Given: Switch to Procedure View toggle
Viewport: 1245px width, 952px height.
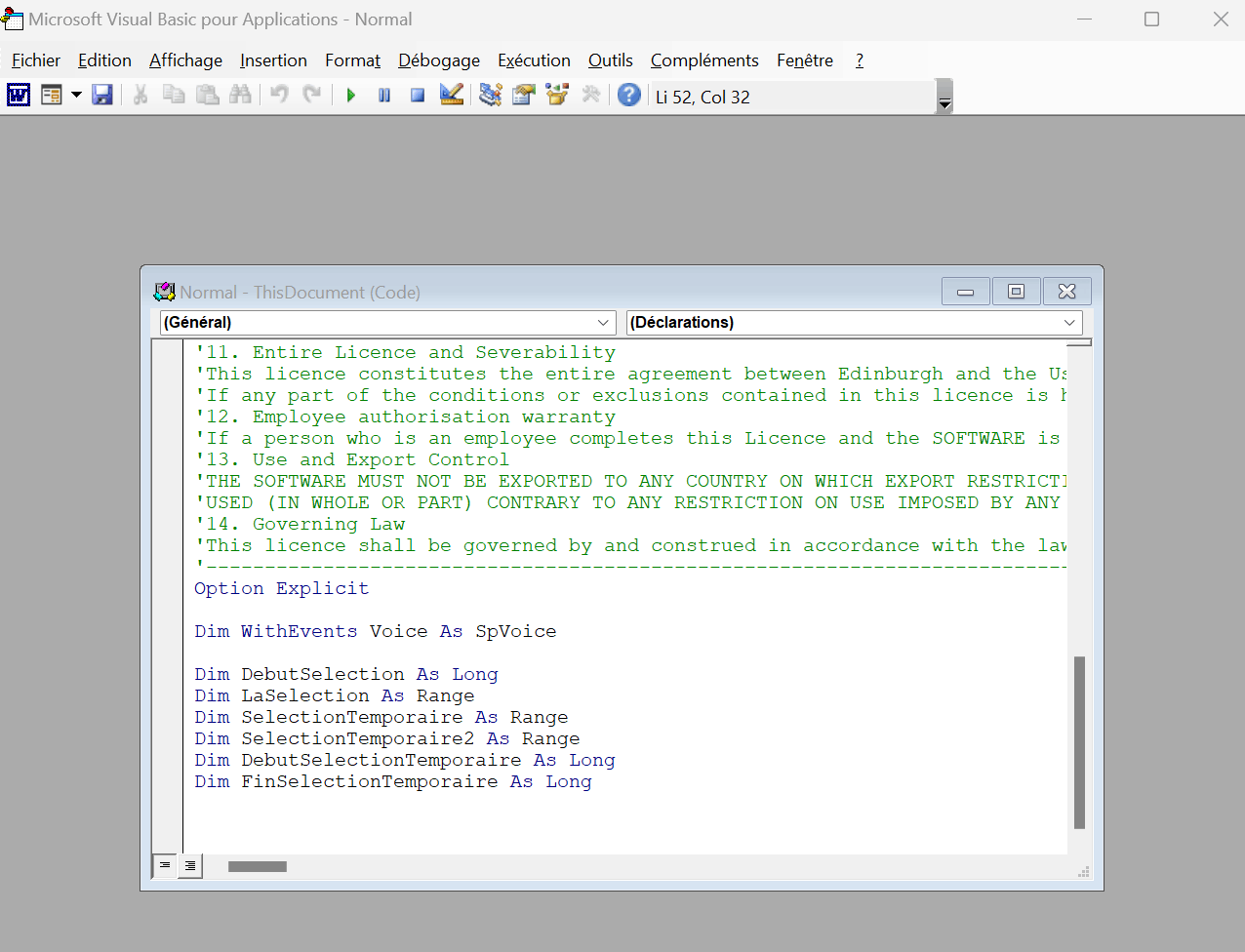Looking at the screenshot, I should point(165,865).
